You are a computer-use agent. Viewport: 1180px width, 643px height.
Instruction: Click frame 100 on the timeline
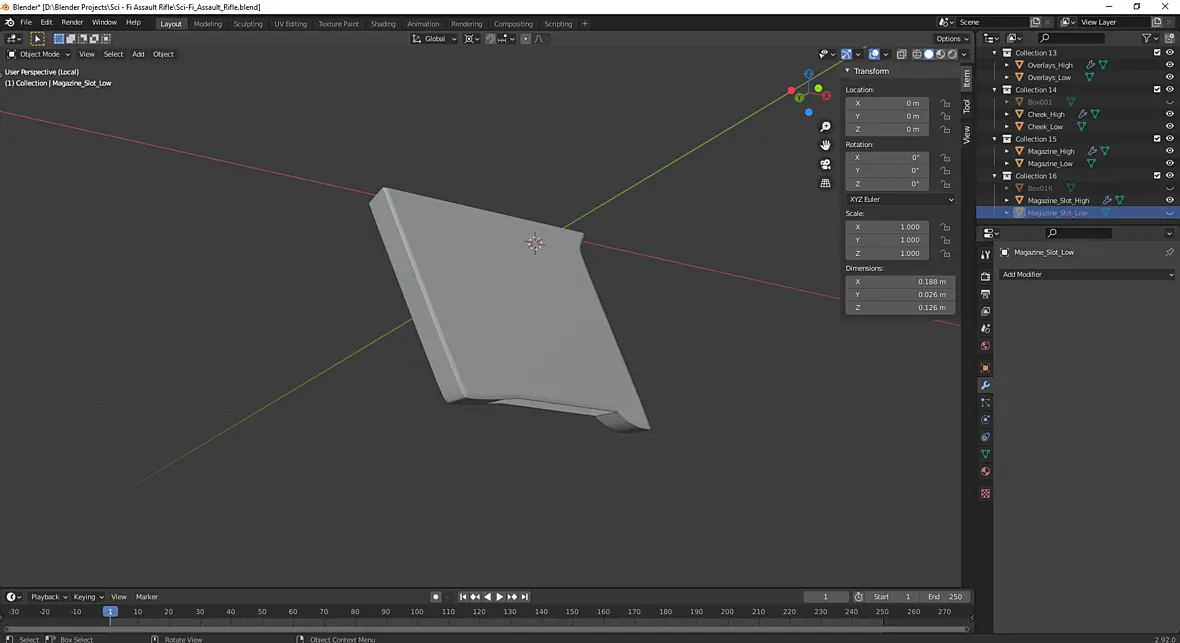click(x=417, y=612)
